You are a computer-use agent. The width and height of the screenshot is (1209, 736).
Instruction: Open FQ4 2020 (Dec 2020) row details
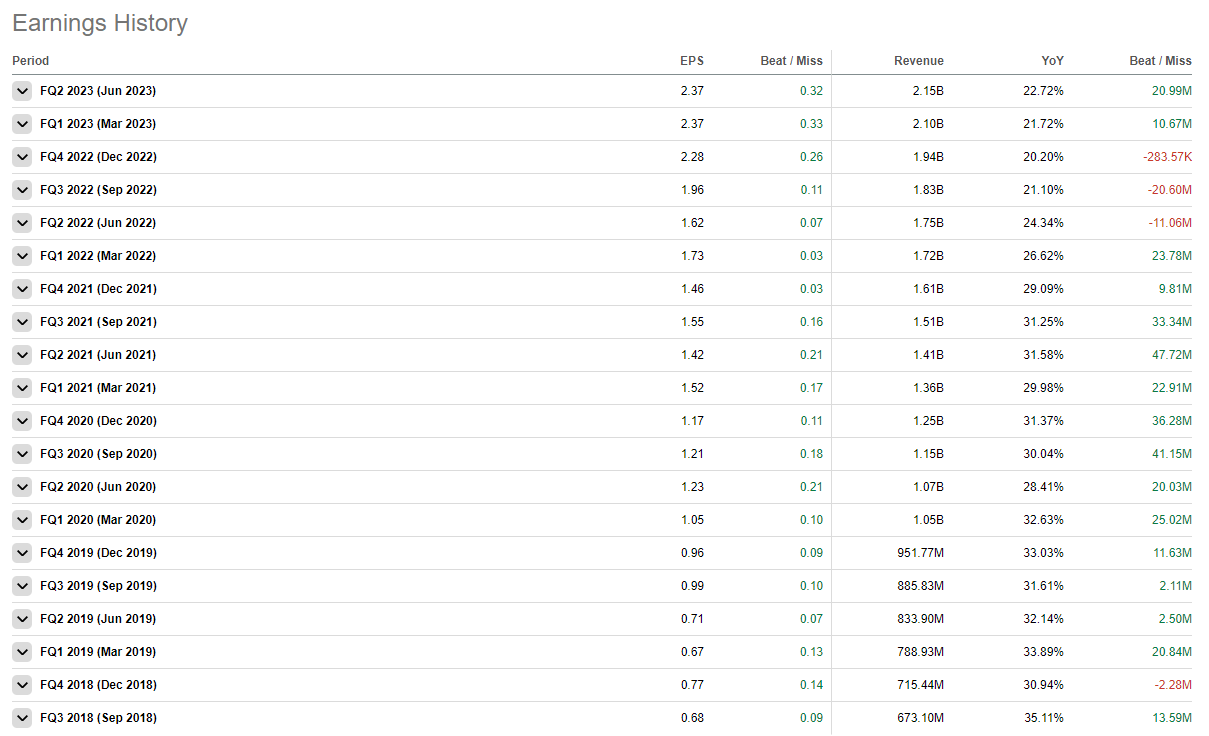[x=22, y=421]
